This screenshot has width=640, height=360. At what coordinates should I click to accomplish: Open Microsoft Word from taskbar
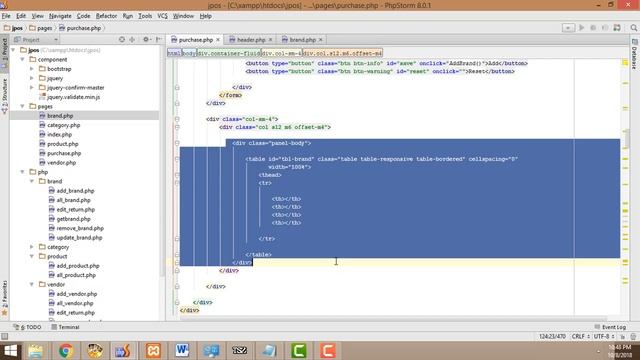click(182, 351)
